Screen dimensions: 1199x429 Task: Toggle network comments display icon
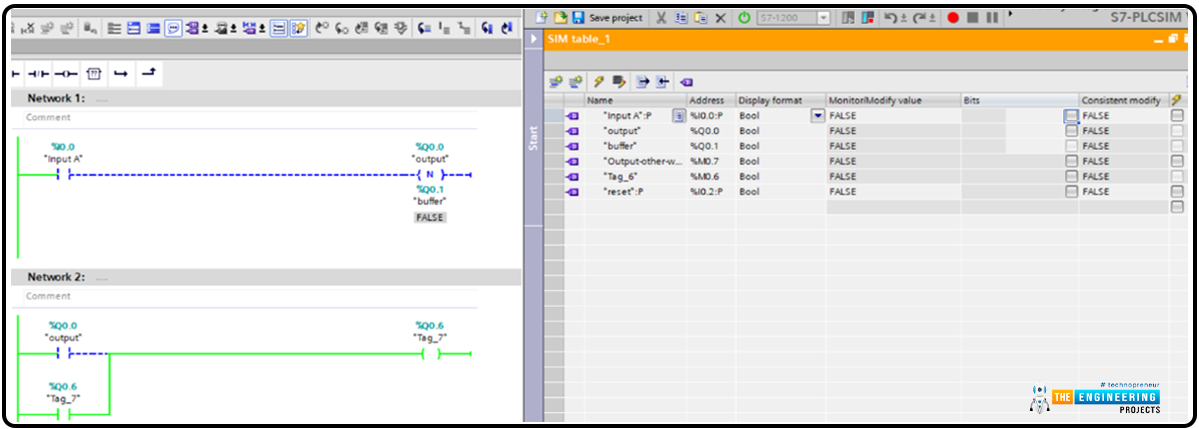(173, 29)
